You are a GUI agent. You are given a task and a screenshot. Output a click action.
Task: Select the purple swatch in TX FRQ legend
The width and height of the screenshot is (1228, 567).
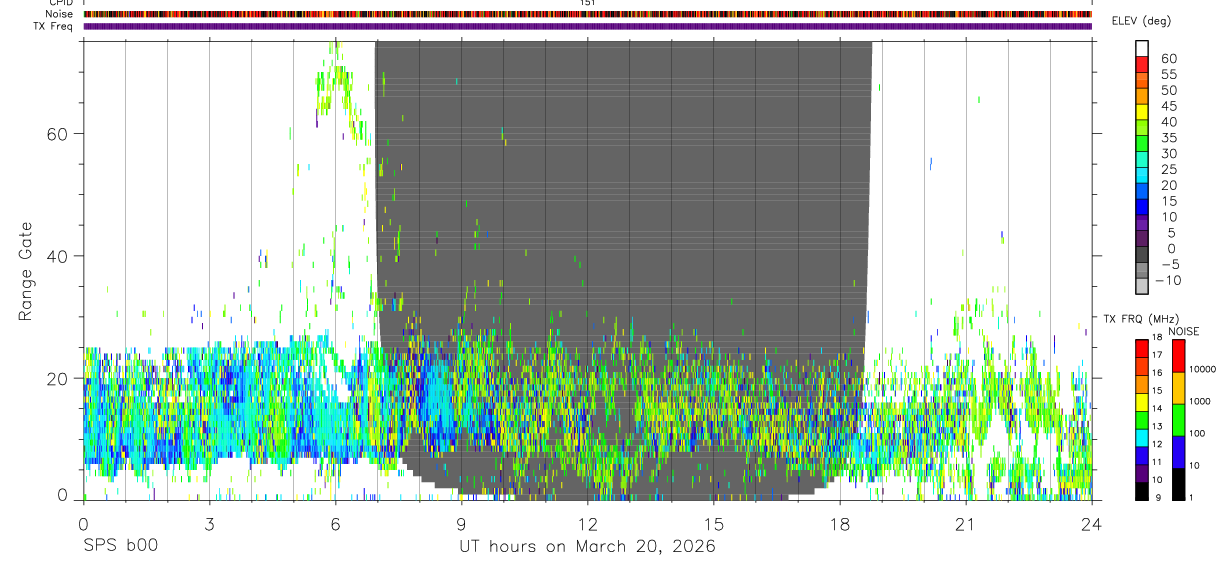pos(1142,474)
